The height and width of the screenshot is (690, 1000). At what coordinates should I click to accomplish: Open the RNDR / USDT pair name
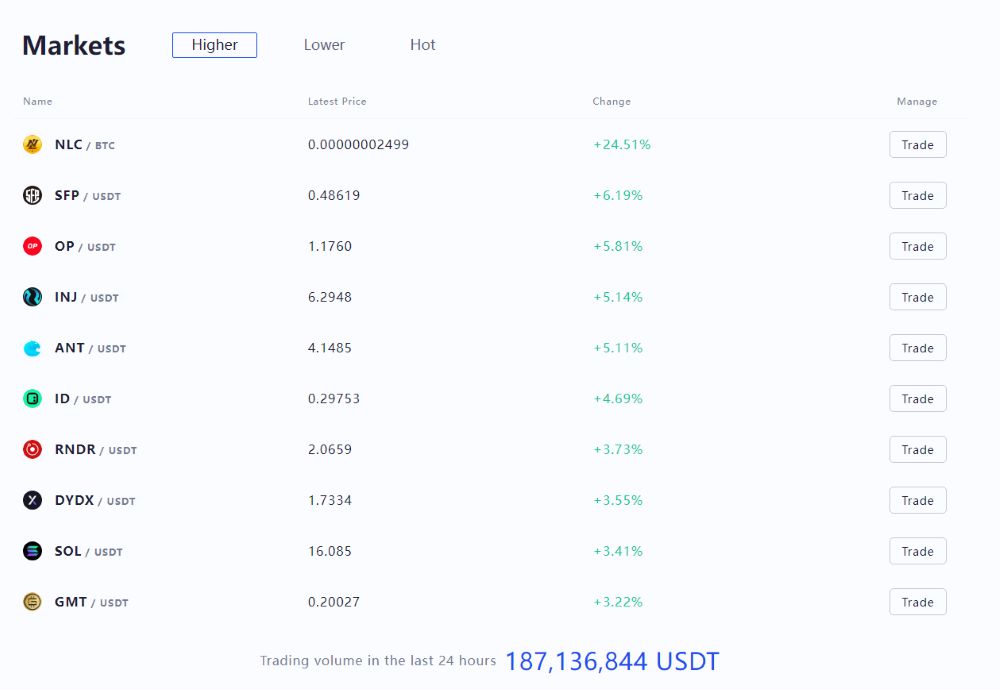[x=95, y=450]
